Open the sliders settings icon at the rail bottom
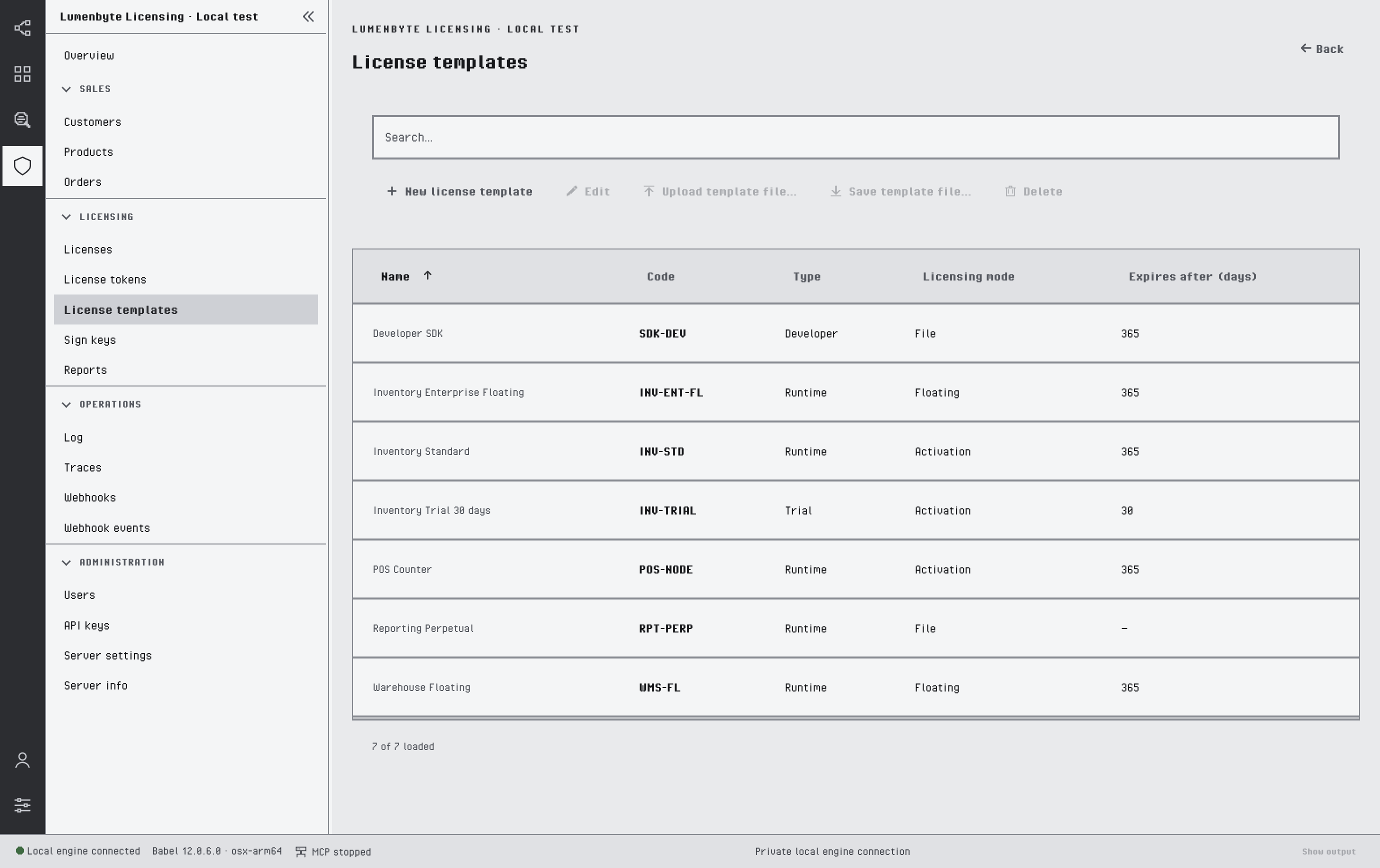Viewport: 1380px width, 868px height. pos(22,805)
